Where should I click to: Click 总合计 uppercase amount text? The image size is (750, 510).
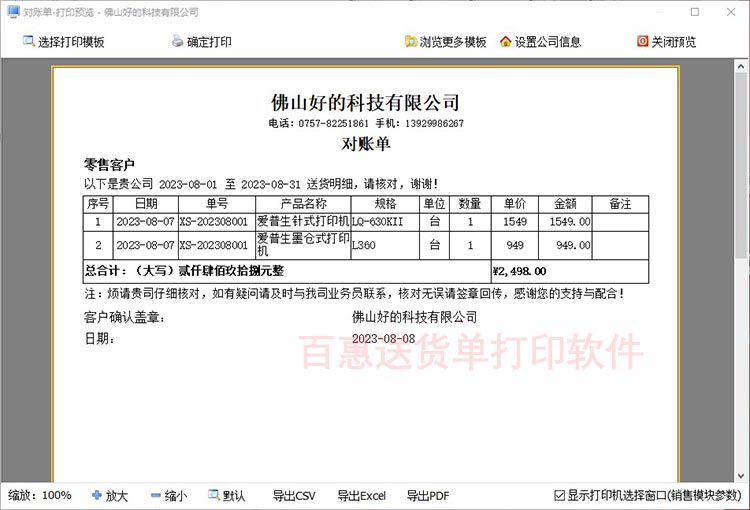point(184,271)
